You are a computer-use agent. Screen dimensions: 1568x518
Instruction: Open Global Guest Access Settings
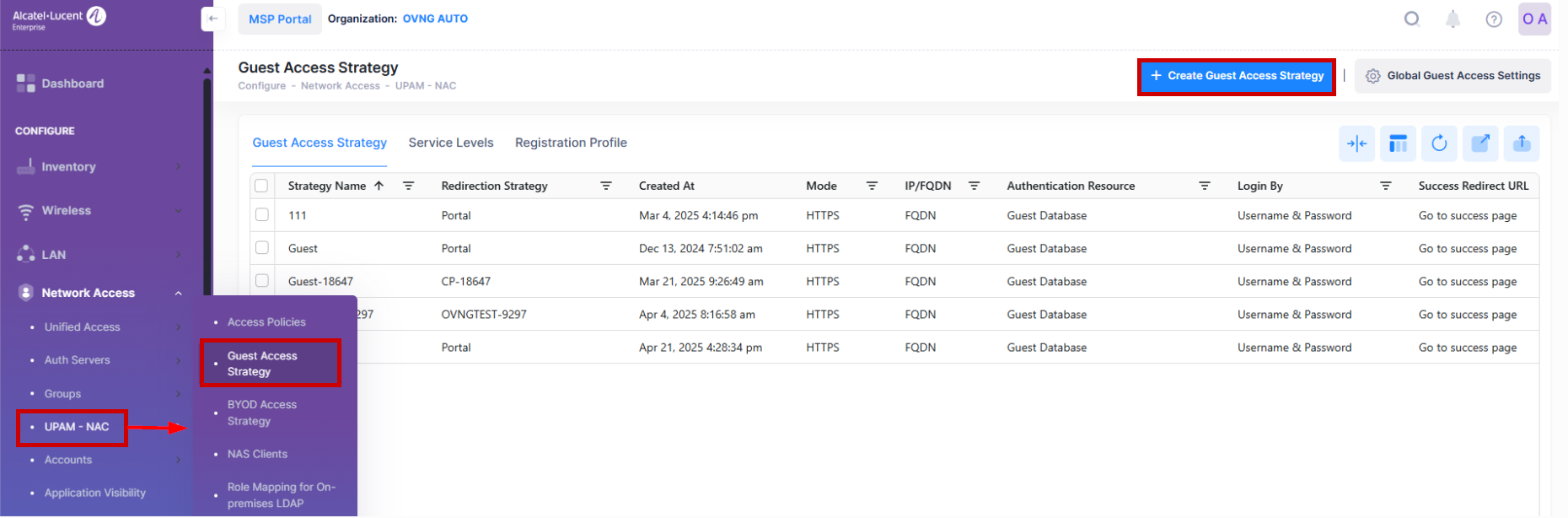pos(1453,76)
